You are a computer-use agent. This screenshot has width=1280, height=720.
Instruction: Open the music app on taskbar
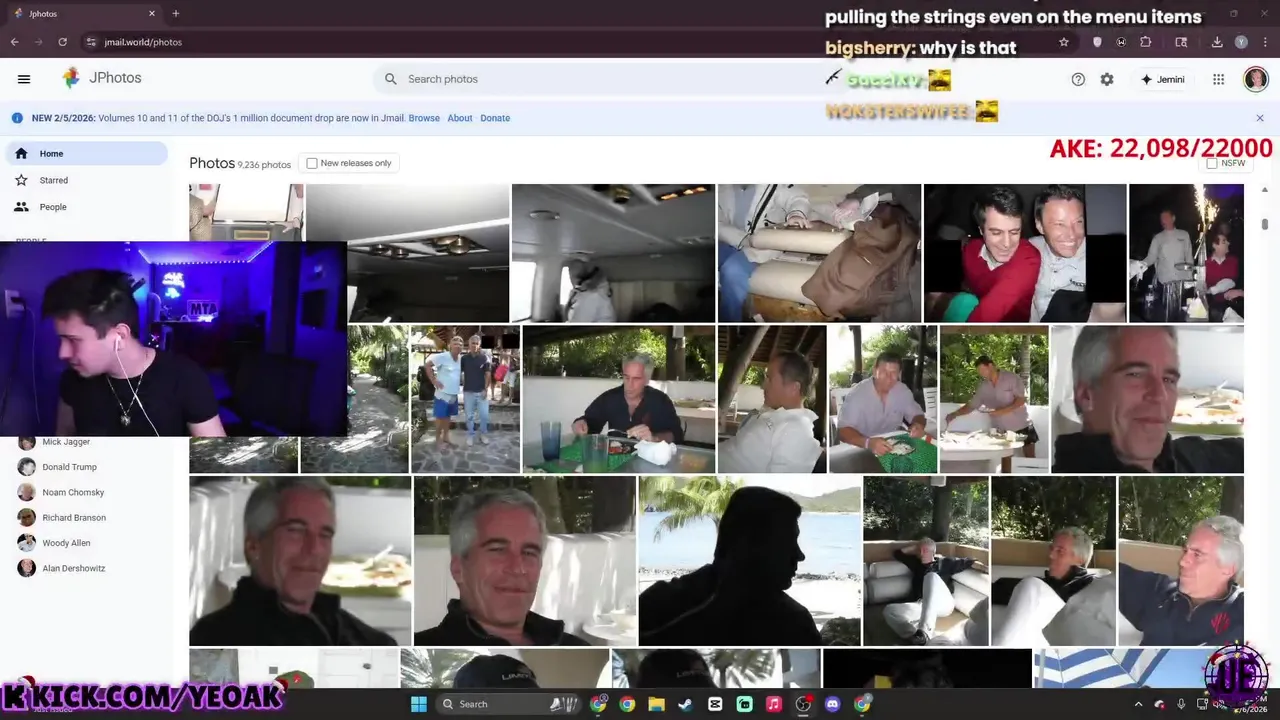tap(774, 704)
